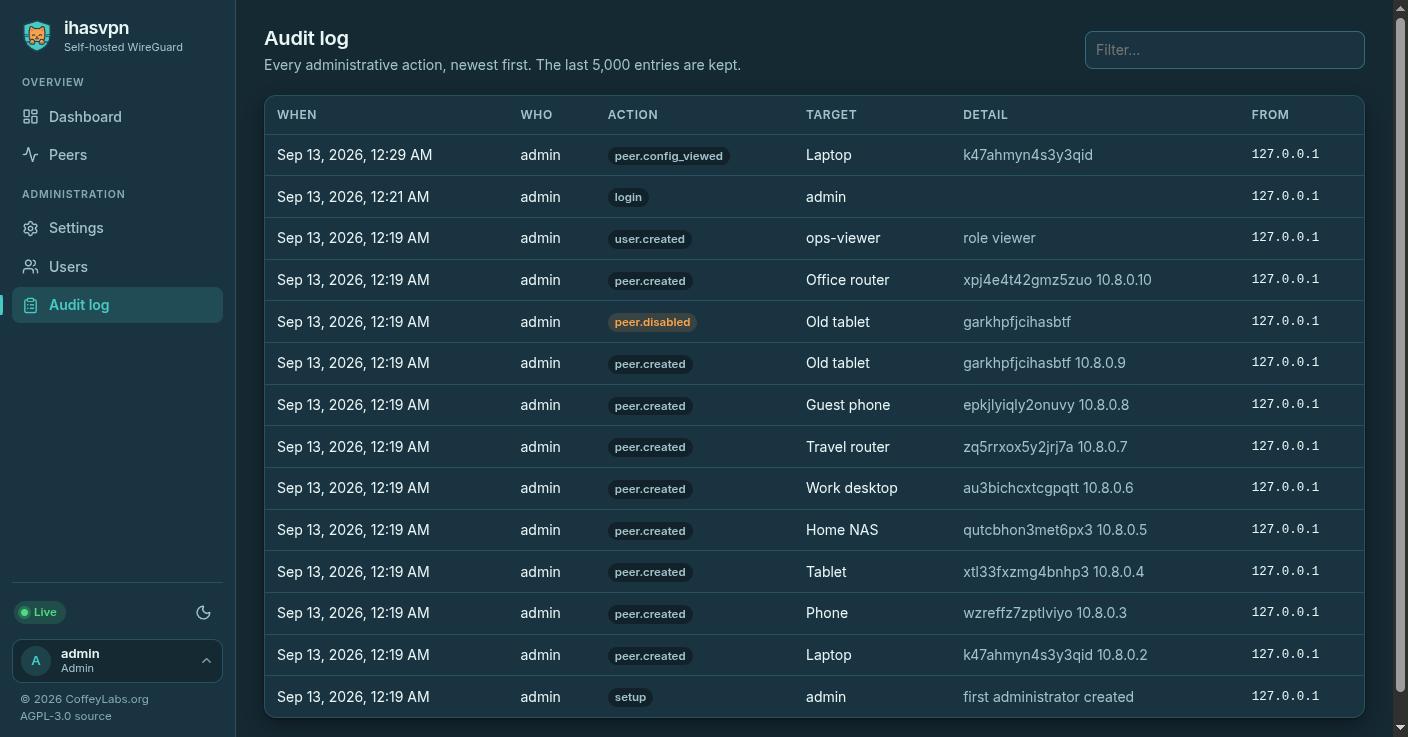Click the admin avatar letter A

36,661
